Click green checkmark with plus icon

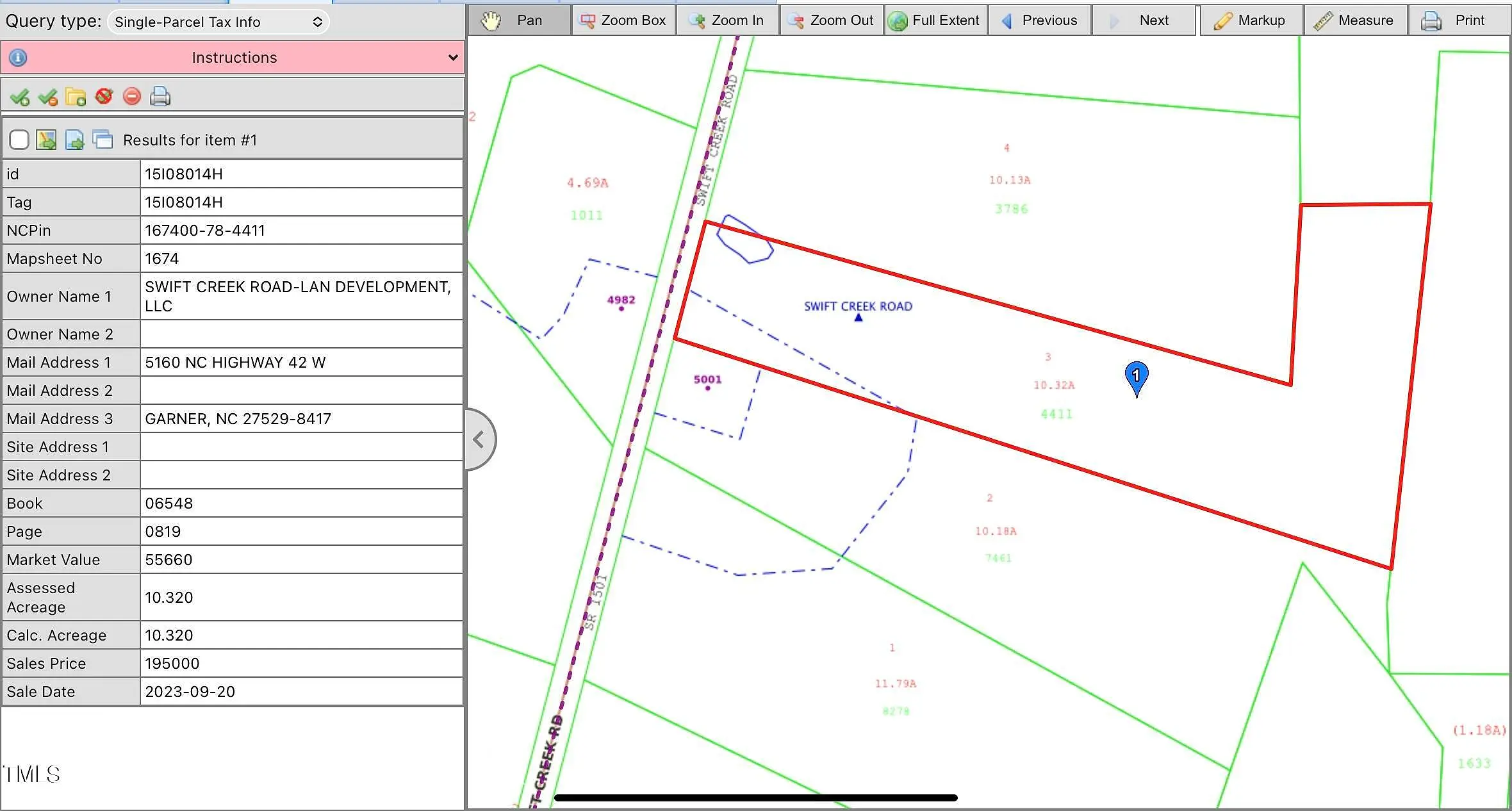(x=20, y=97)
